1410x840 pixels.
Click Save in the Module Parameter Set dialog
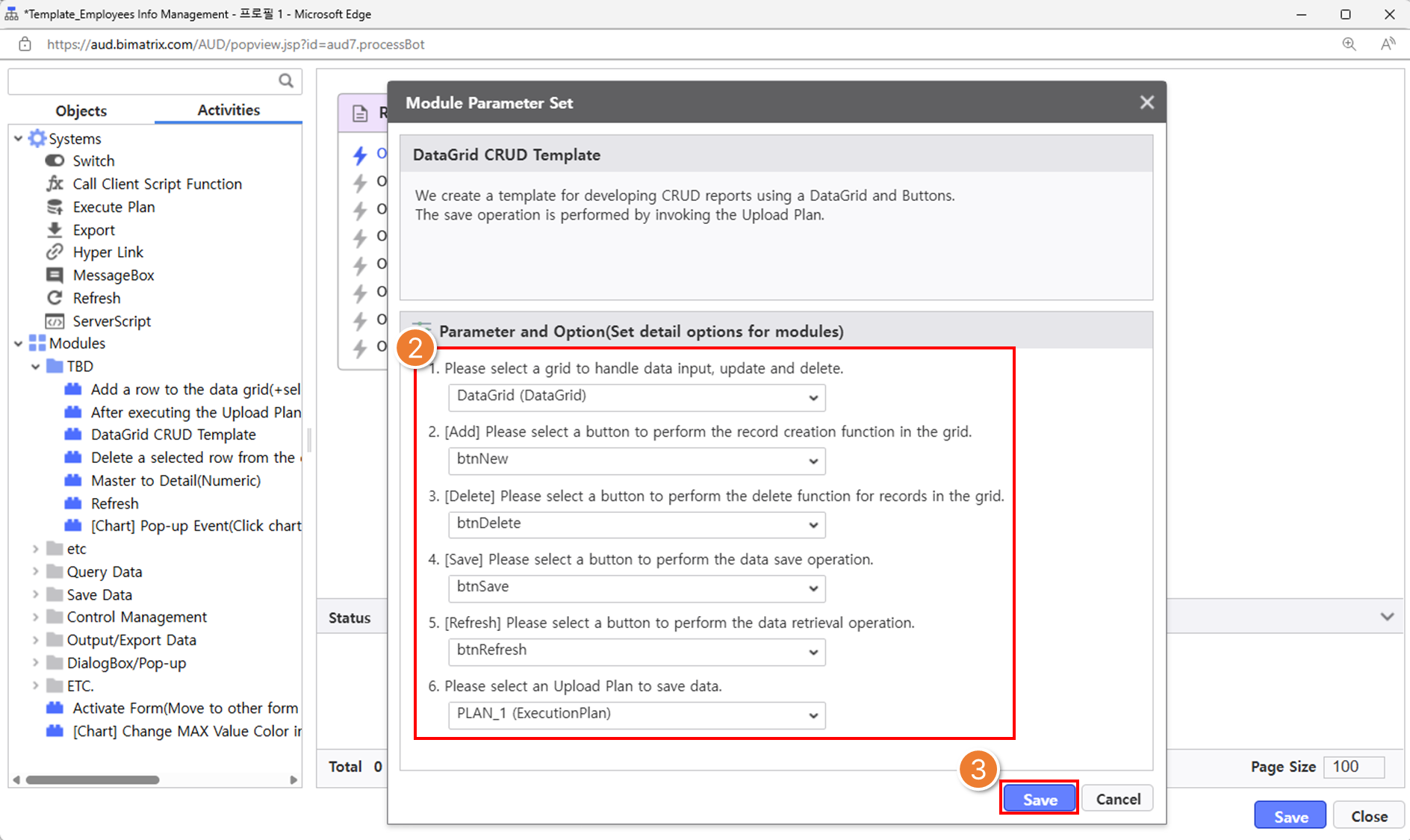click(1040, 799)
